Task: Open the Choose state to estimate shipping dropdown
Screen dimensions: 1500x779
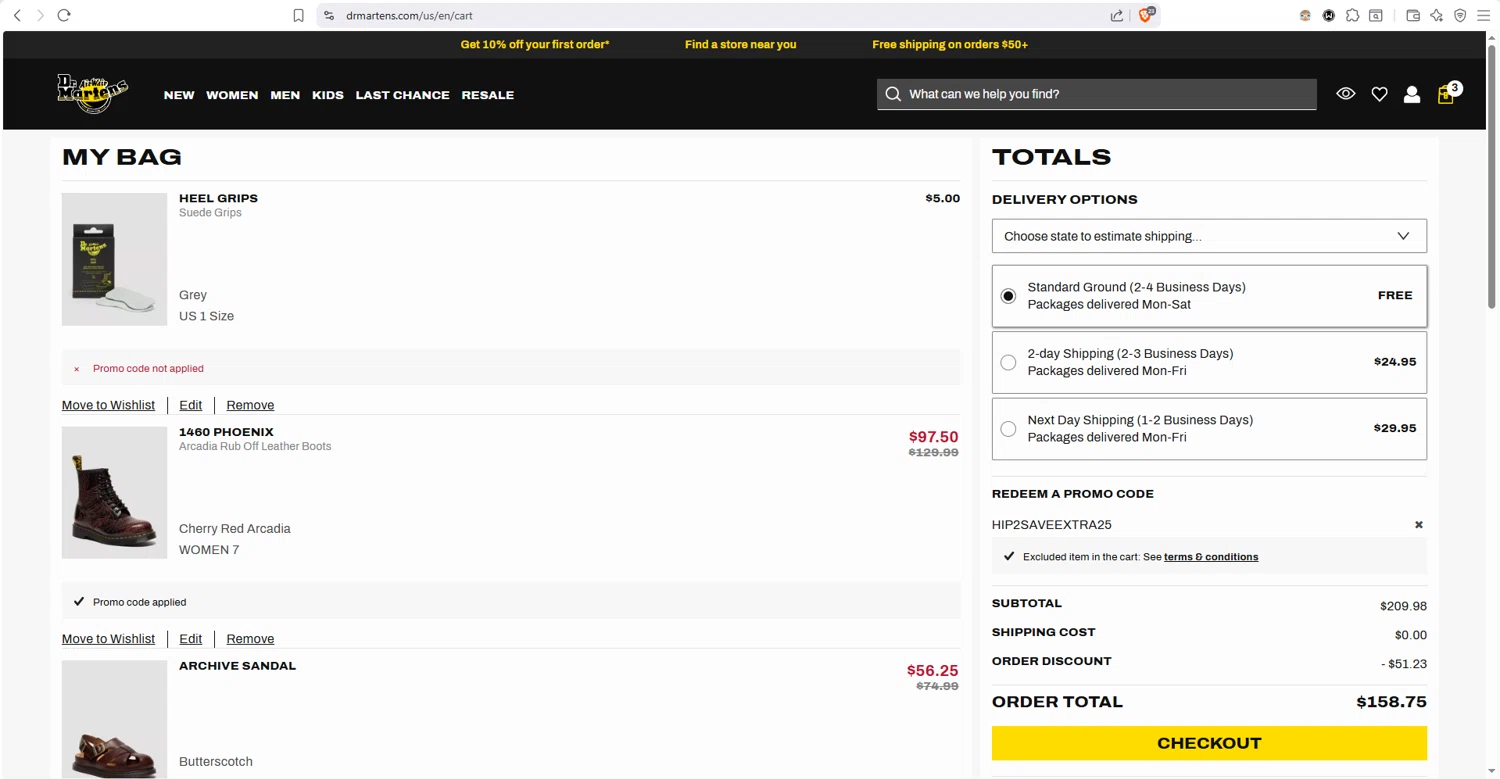Action: point(1209,236)
